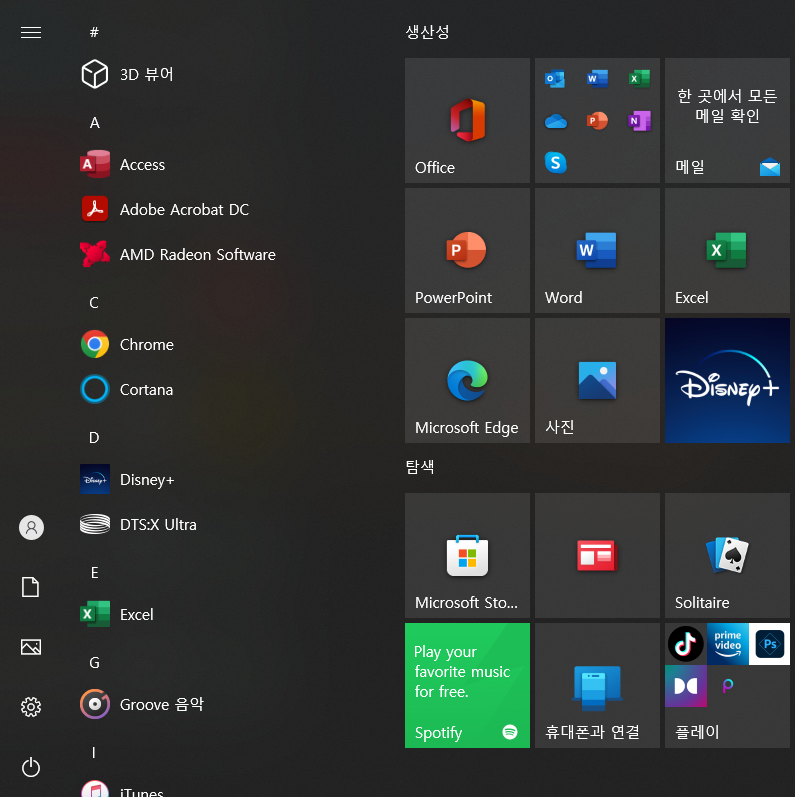Click the I letter group header
The height and width of the screenshot is (797, 795).
pos(94,752)
